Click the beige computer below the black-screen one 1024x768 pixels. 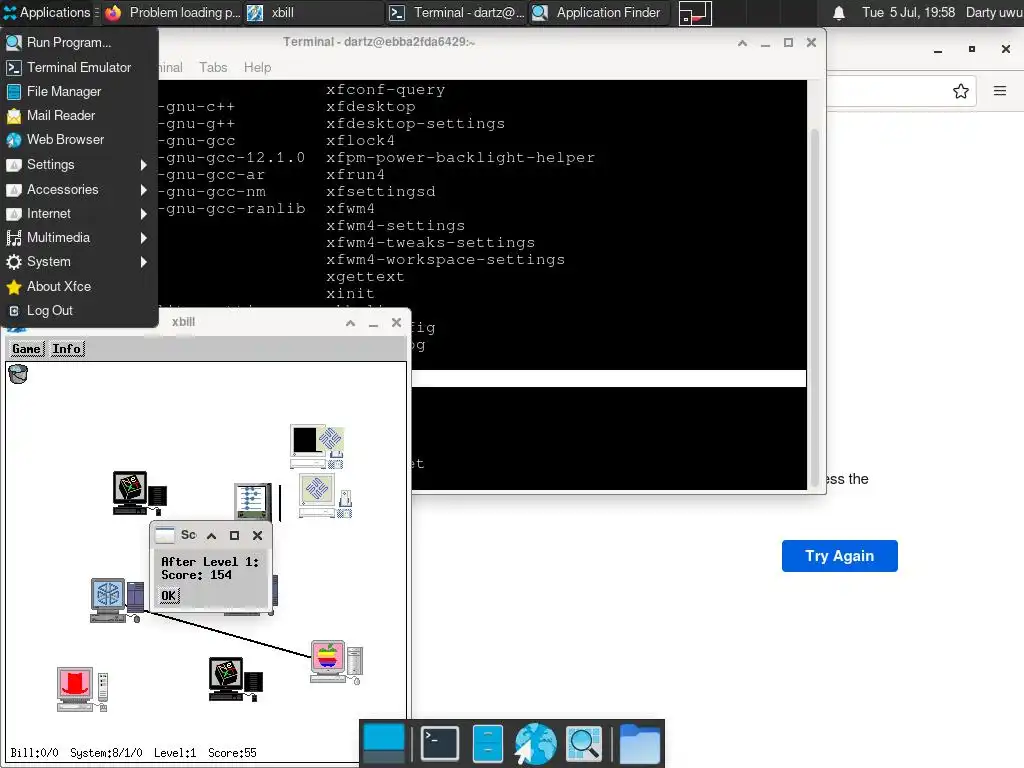[x=325, y=496]
